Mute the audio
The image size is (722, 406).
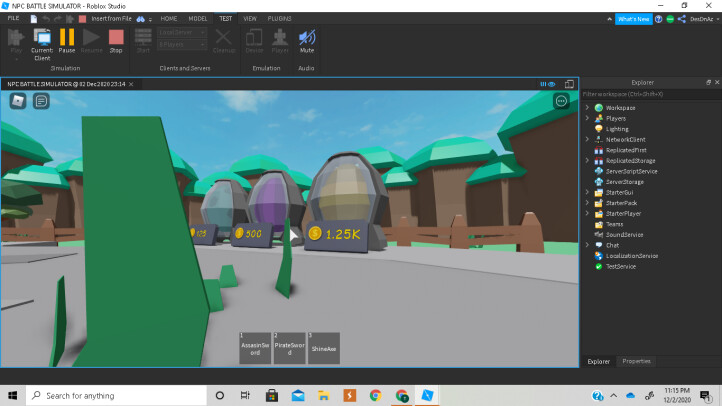pos(307,41)
